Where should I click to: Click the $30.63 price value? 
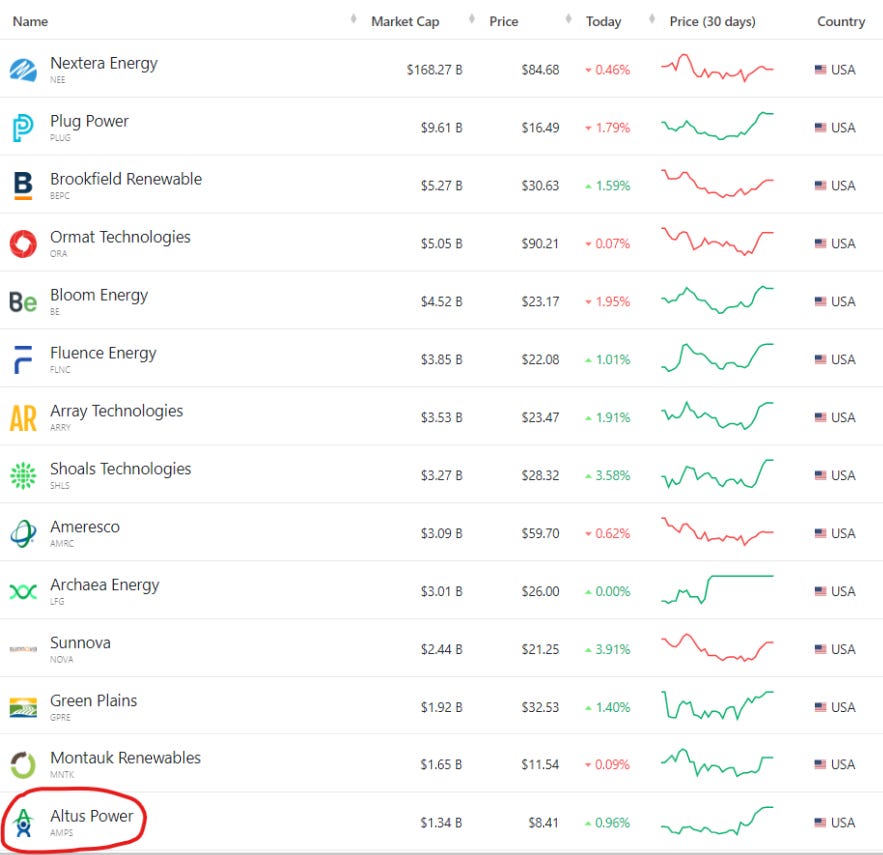[540, 186]
